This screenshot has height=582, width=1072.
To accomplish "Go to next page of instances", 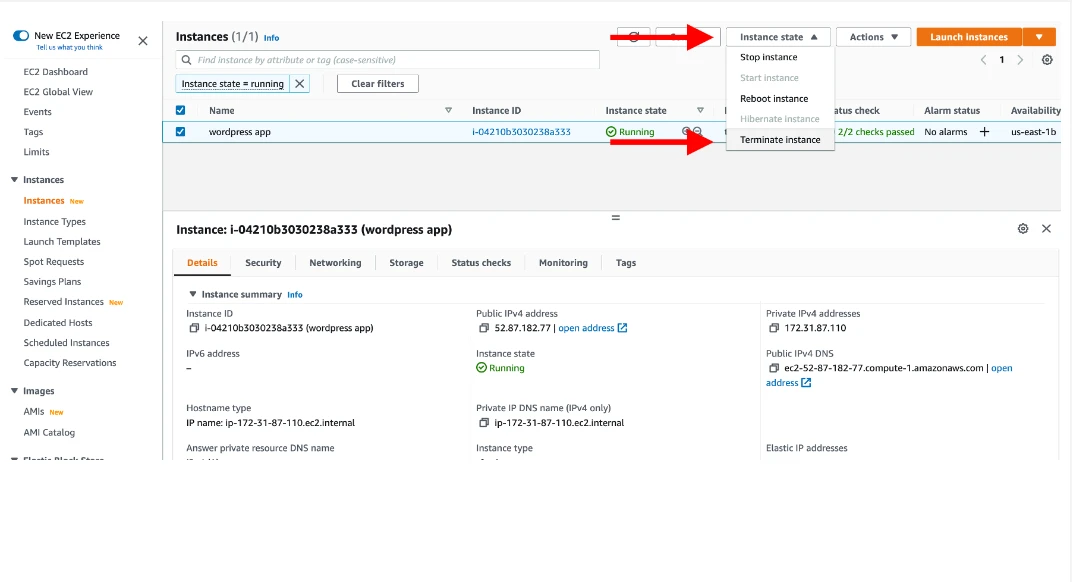I will pos(1020,59).
